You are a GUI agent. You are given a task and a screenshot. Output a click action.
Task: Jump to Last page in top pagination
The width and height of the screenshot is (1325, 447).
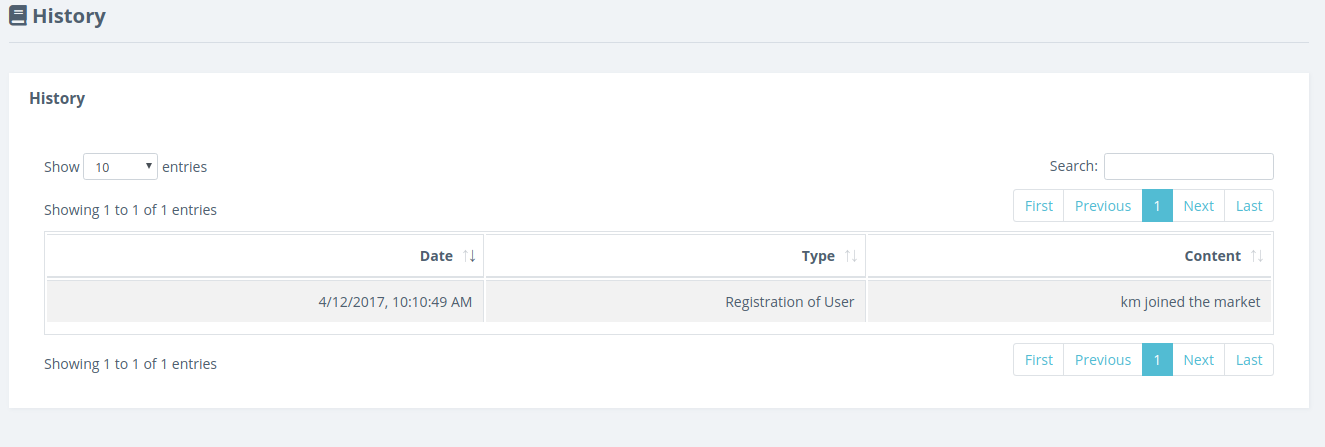(1249, 206)
